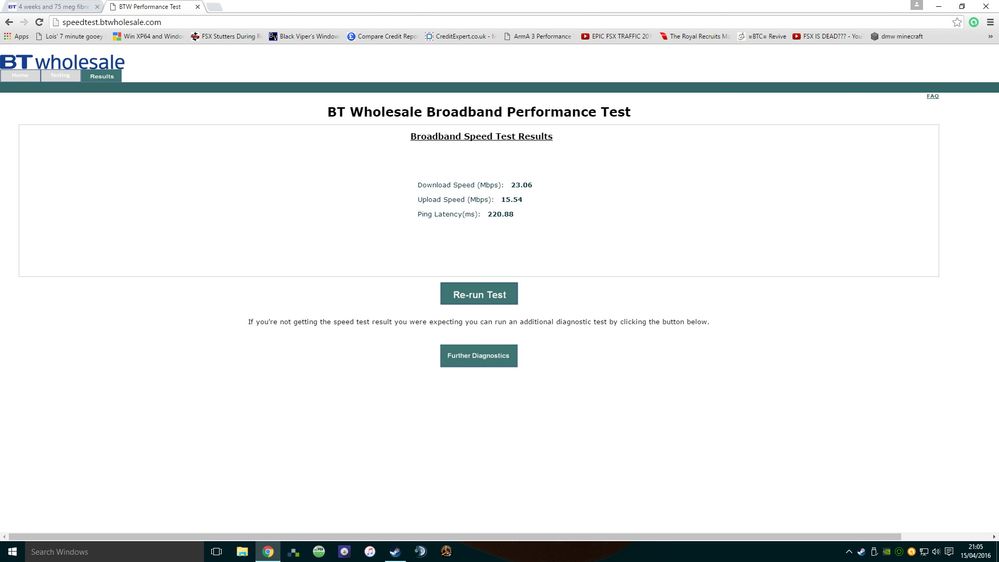Click the horizontal scrollbar at page bottom

[x=455, y=537]
